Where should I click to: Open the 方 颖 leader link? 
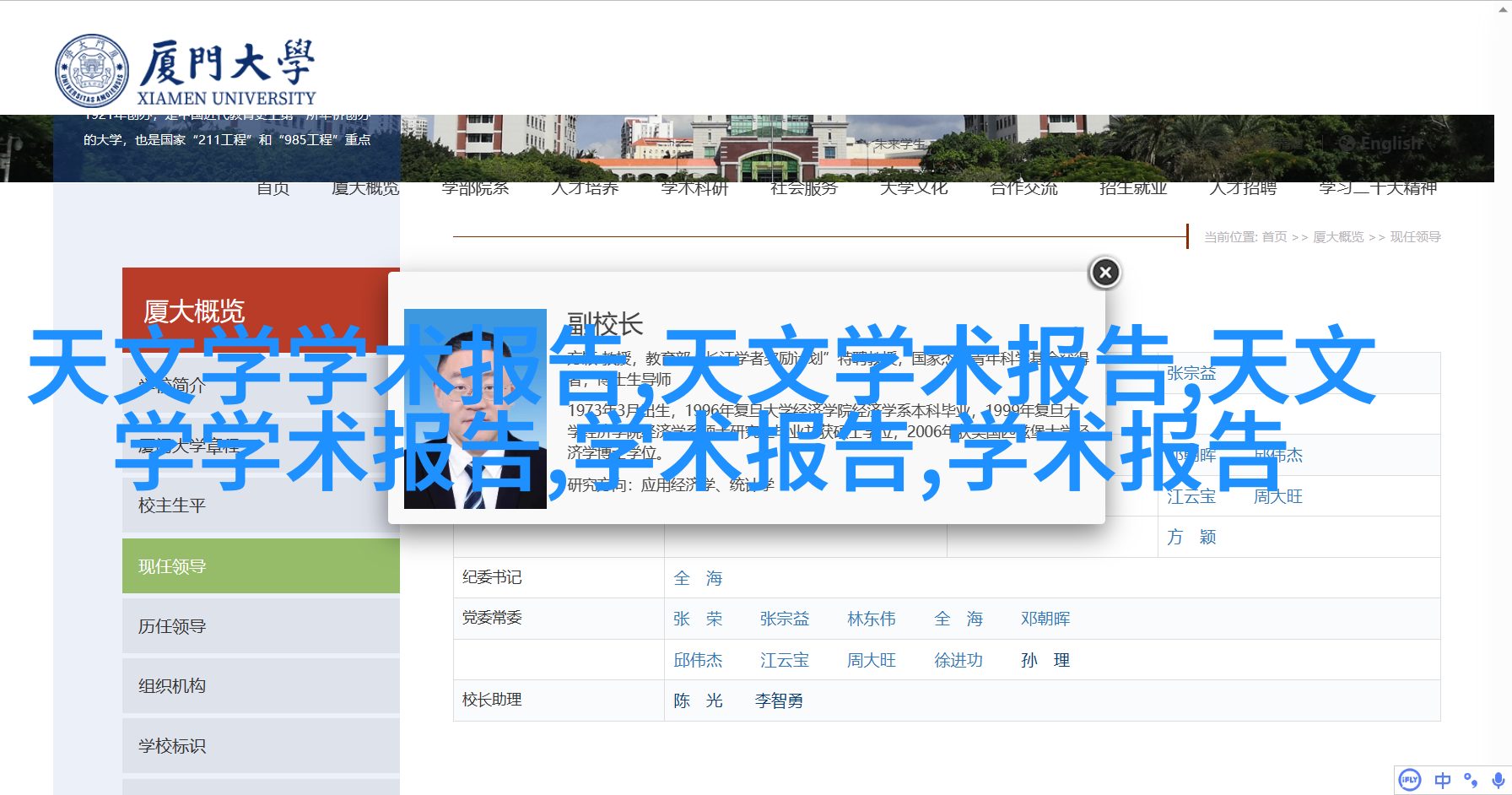tap(1191, 537)
